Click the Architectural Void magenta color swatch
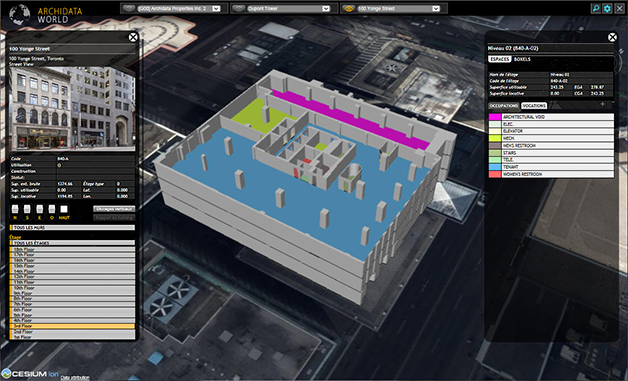The image size is (628, 381). pyautogui.click(x=495, y=117)
